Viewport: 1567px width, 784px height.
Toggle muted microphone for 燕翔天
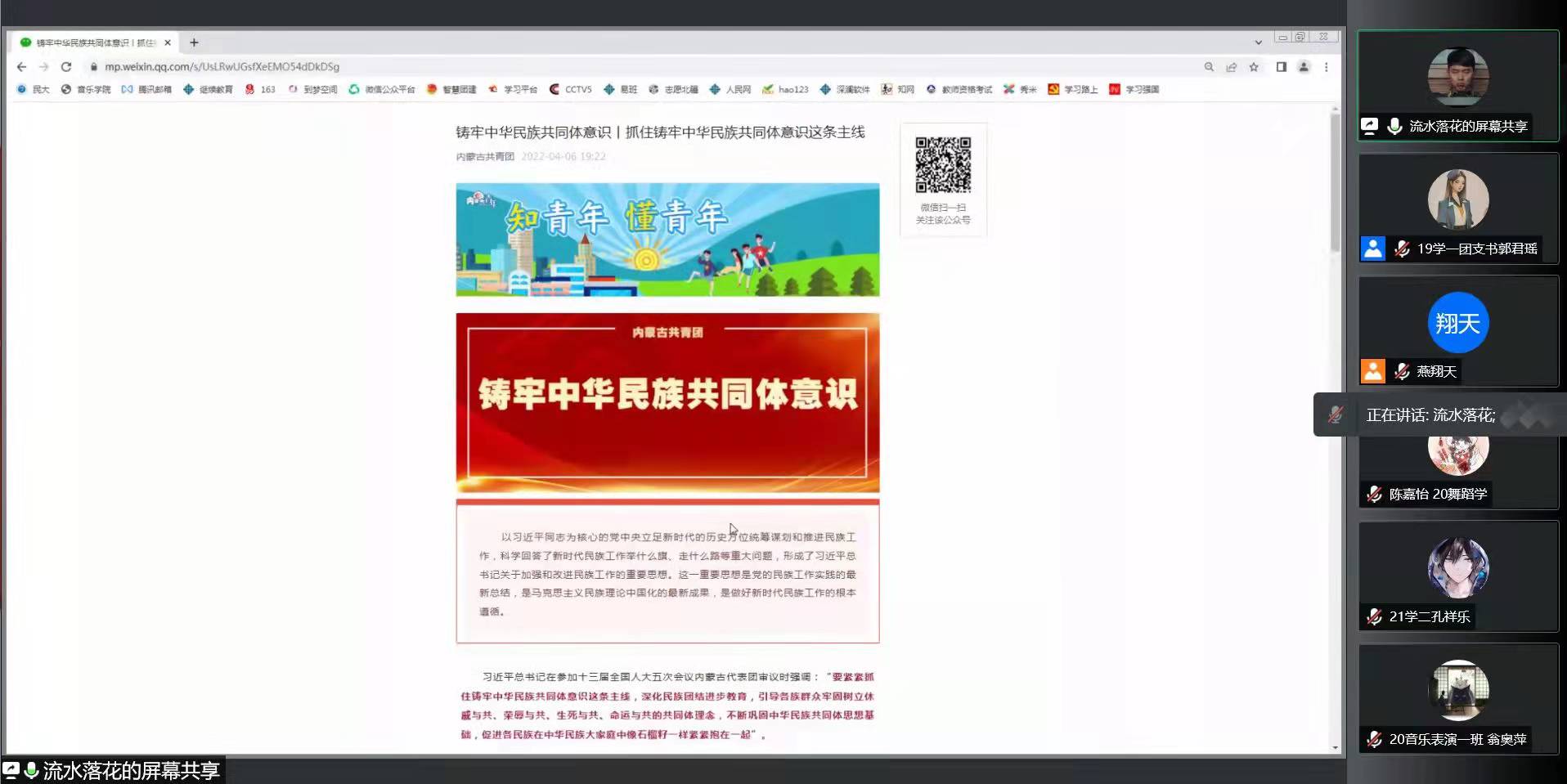pos(1402,371)
